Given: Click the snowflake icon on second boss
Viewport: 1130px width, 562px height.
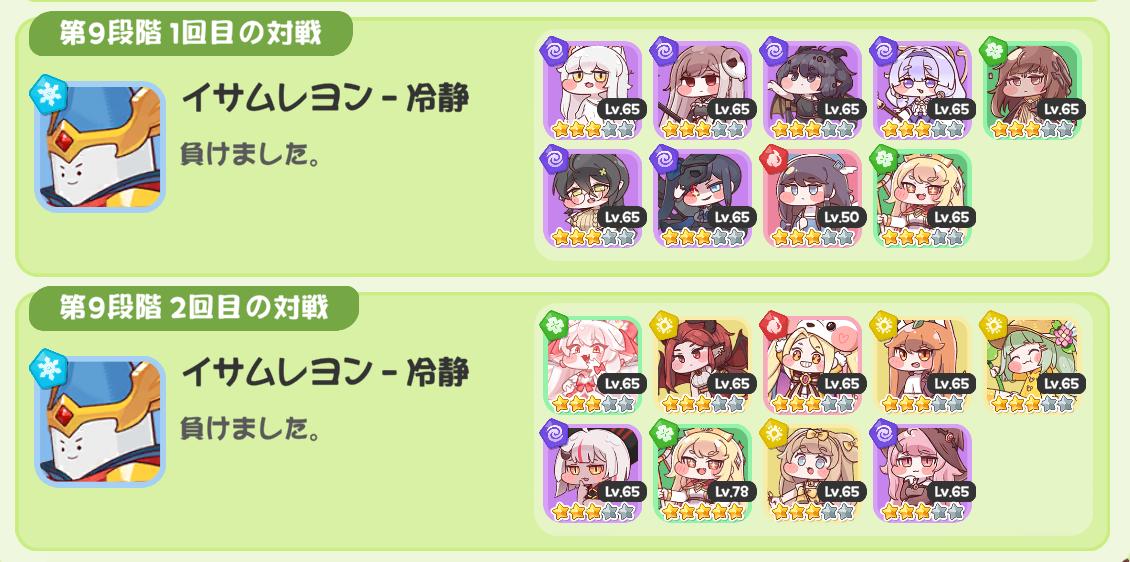Looking at the screenshot, I should tap(49, 369).
